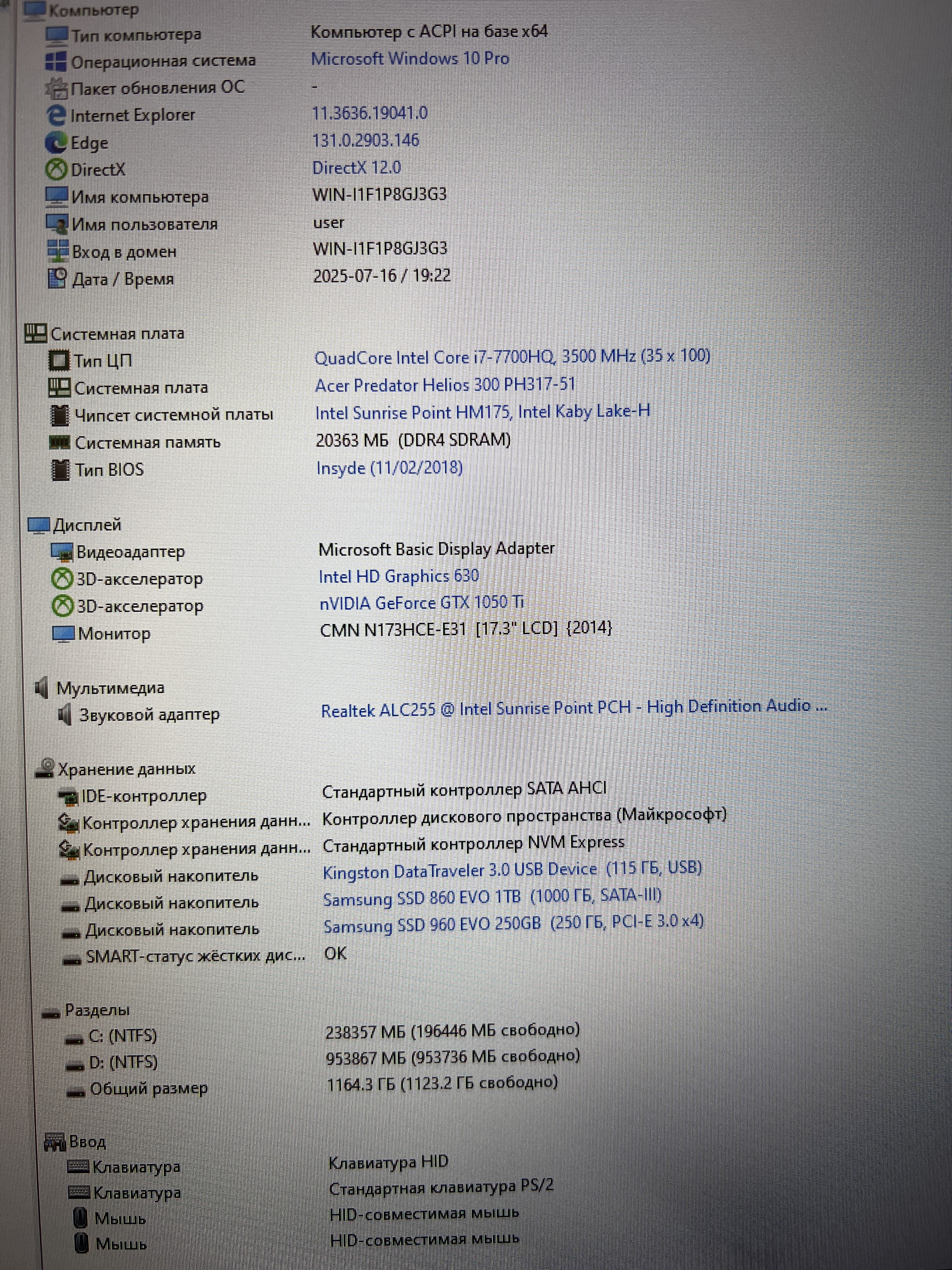The width and height of the screenshot is (952, 1270).
Task: Click the drive icon beside C: (NTFS)
Action: pyautogui.click(x=75, y=1038)
